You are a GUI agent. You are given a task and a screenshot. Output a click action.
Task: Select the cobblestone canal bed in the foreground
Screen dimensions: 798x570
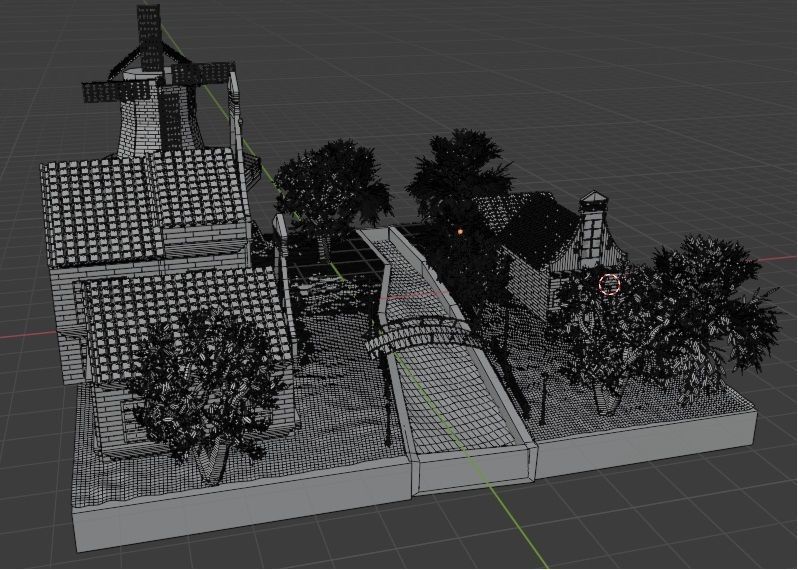(454, 402)
